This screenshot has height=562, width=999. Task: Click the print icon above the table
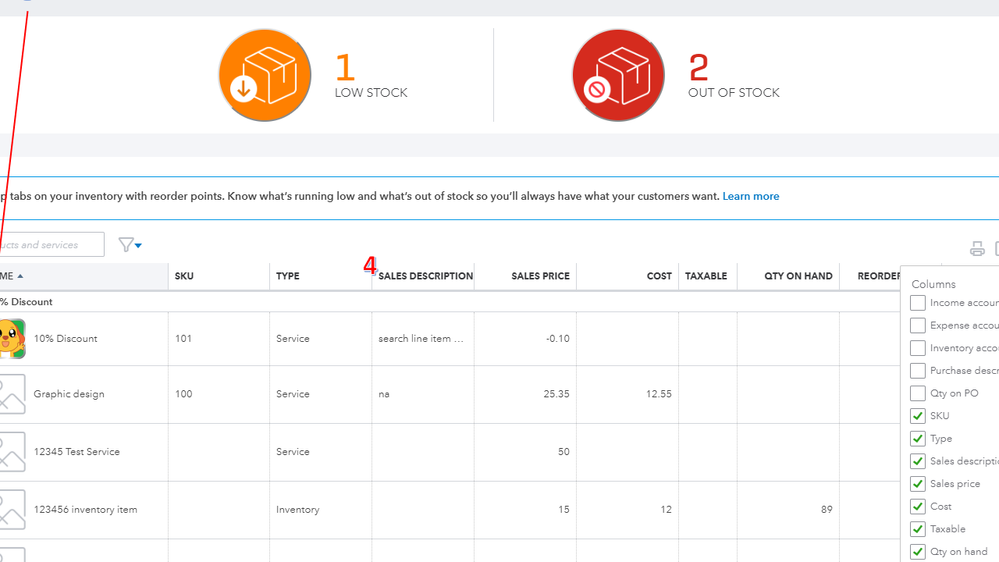977,249
